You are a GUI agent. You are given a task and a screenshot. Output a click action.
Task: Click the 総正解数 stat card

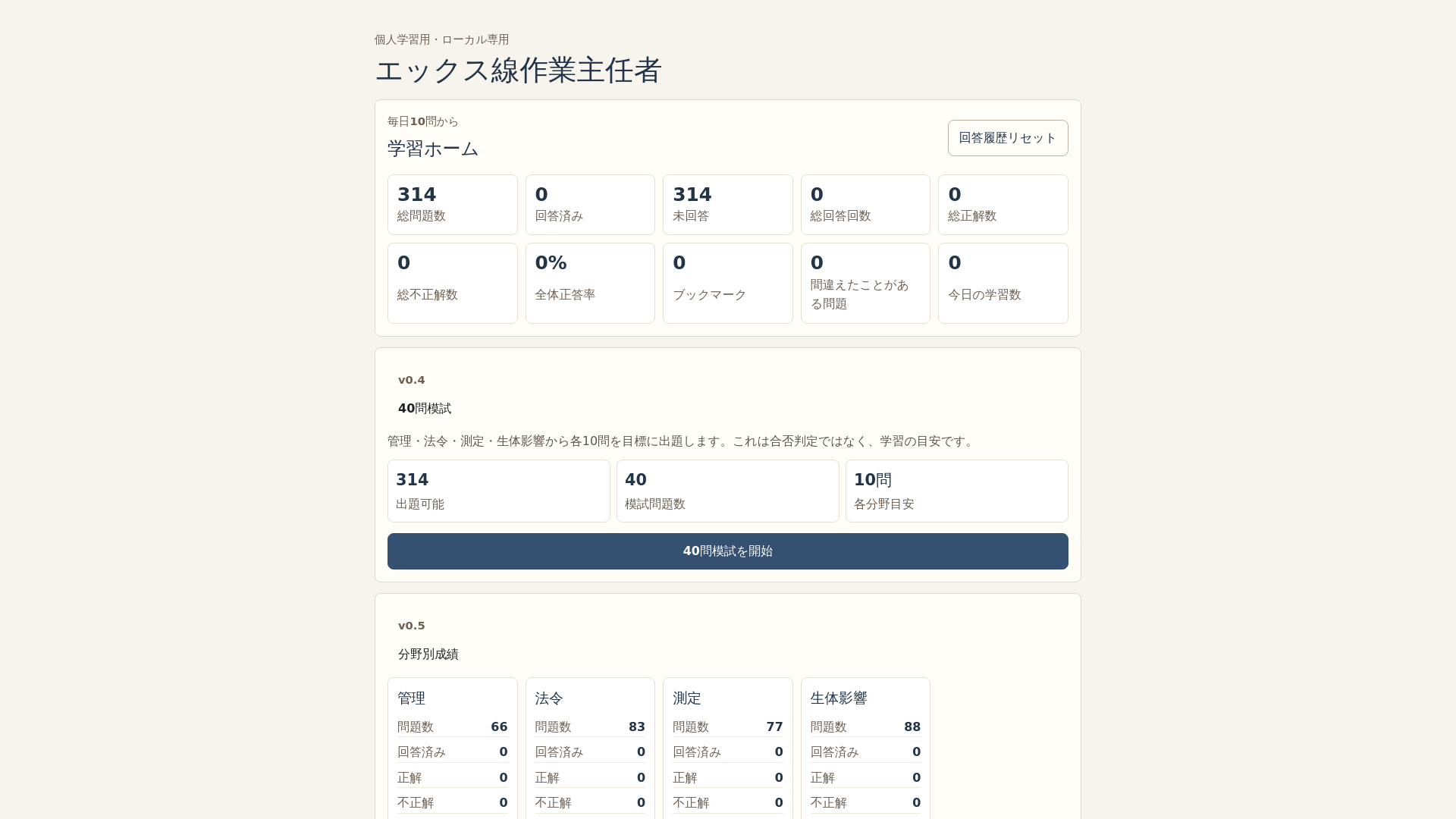click(1003, 205)
